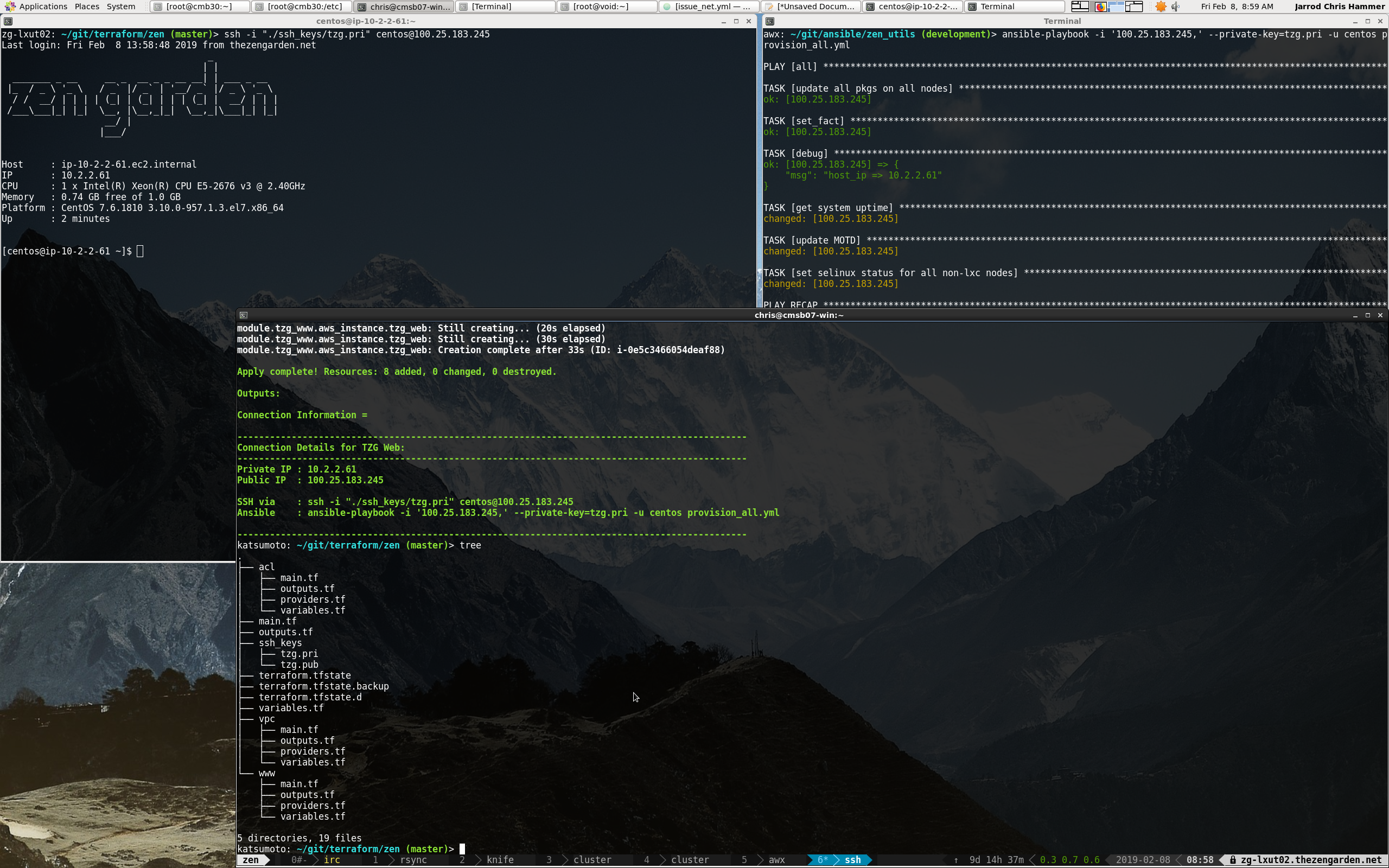Click terraform.tfstate.backup in tree listing
The image size is (1389, 868).
(324, 687)
